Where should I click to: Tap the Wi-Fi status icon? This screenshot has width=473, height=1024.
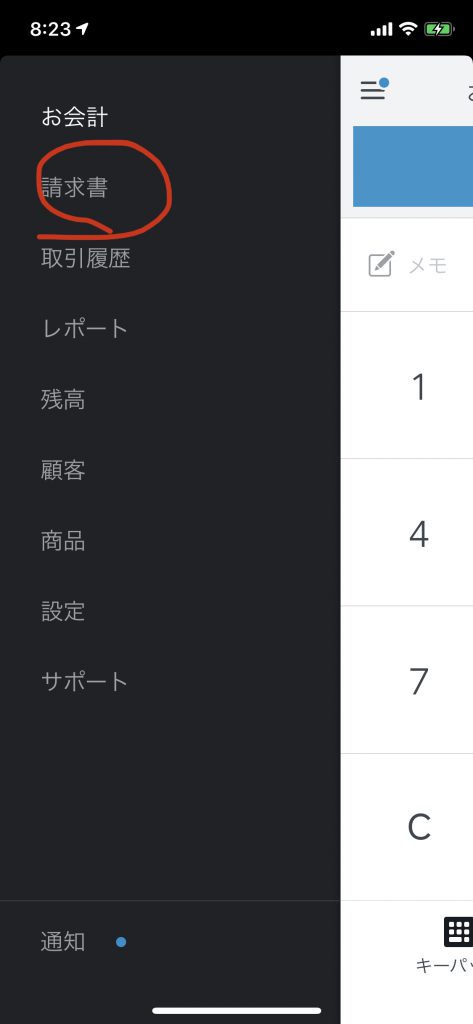click(409, 29)
